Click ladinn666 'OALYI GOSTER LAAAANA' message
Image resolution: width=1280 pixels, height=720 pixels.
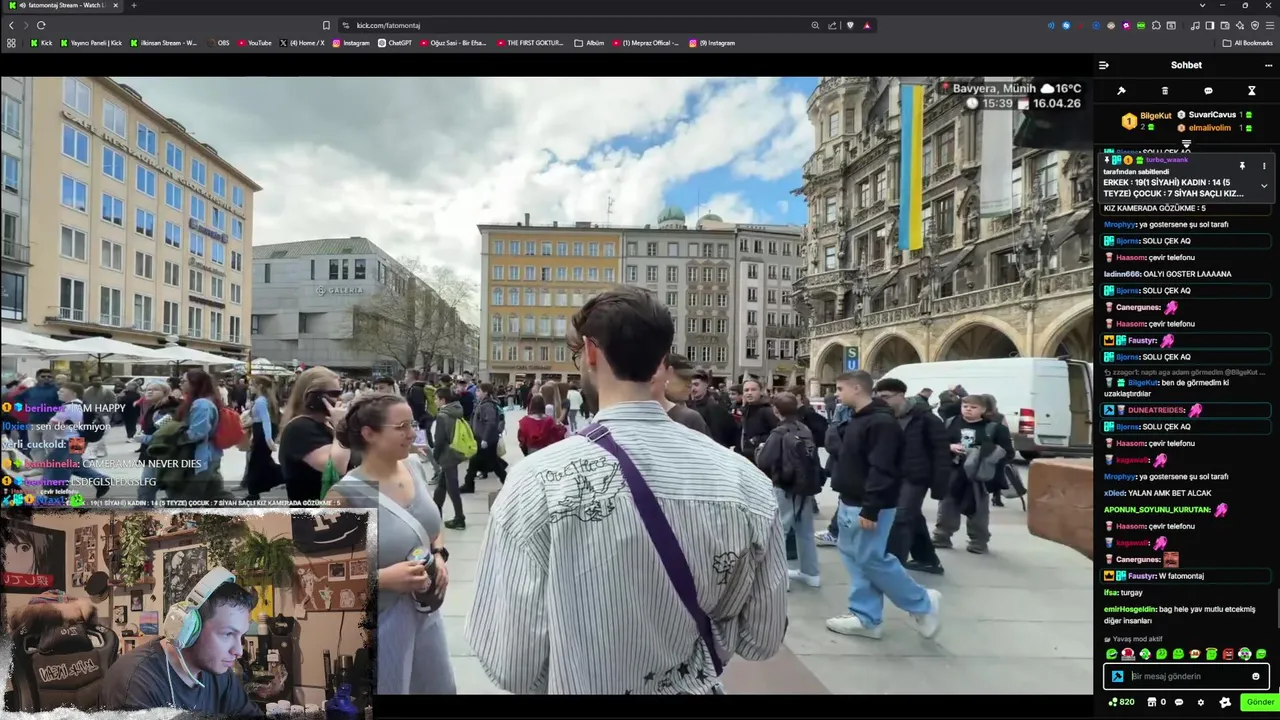[x=1167, y=274]
